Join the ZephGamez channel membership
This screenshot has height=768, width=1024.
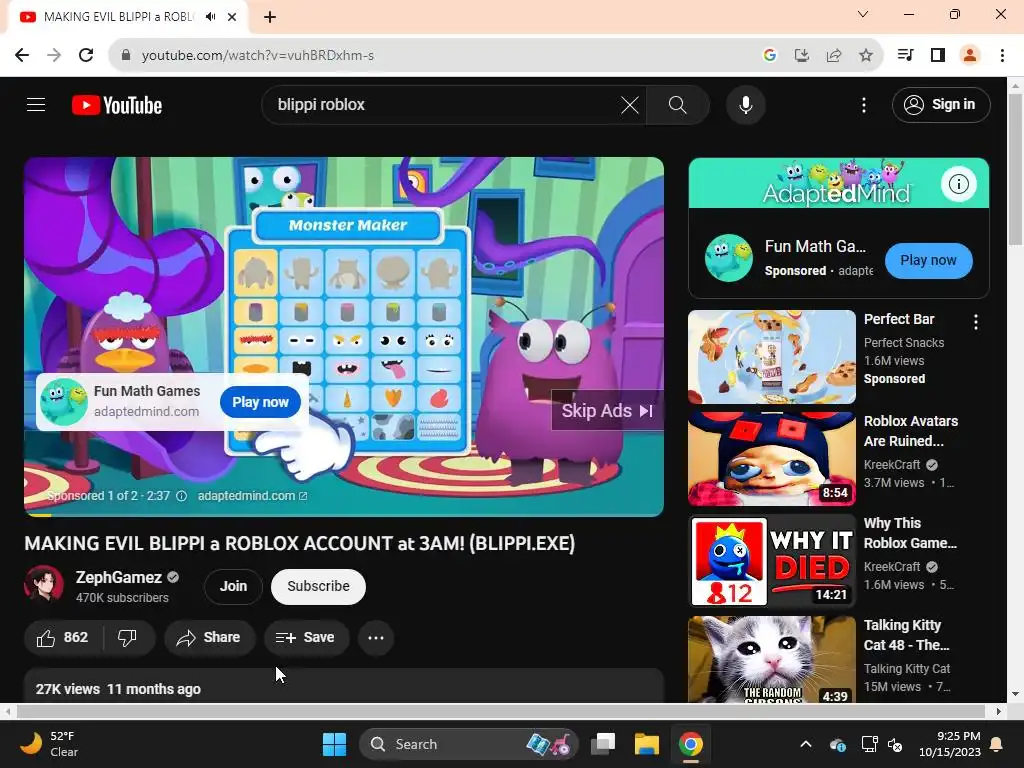coord(233,586)
